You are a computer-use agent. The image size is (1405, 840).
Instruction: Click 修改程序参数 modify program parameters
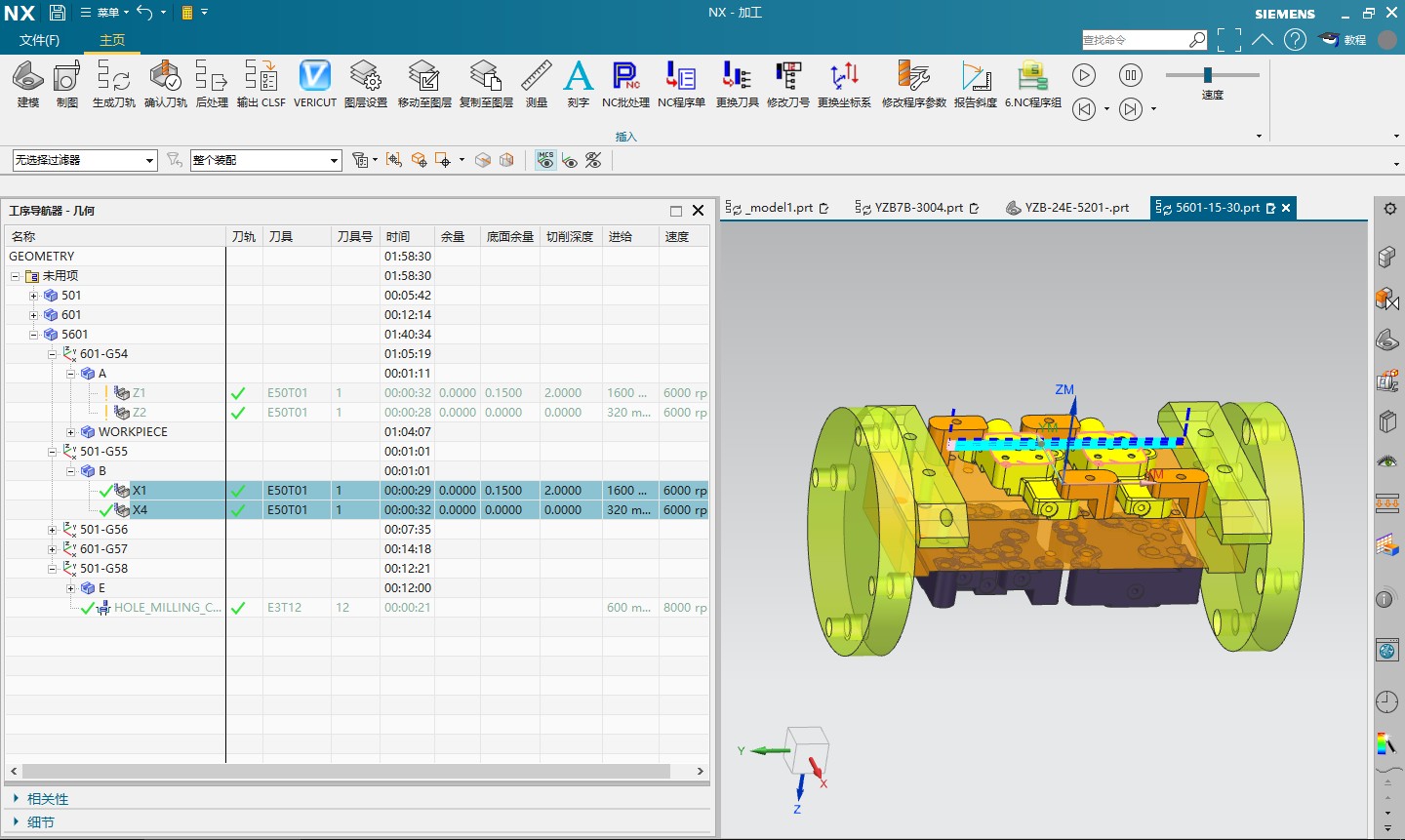point(913,83)
